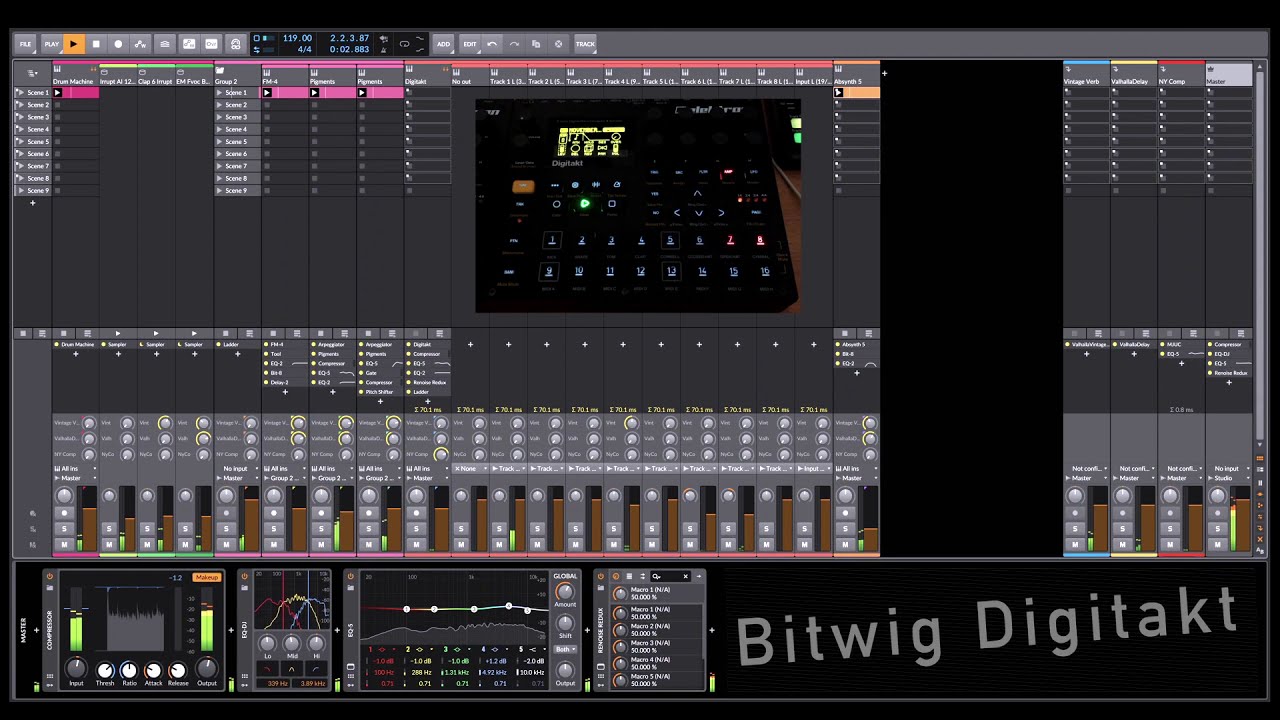Click the EQ-5 band 4 node

(x=508, y=607)
